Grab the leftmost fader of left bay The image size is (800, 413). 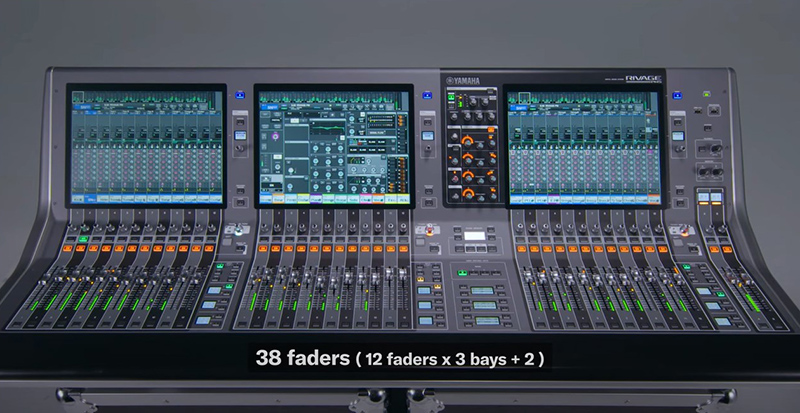point(46,277)
